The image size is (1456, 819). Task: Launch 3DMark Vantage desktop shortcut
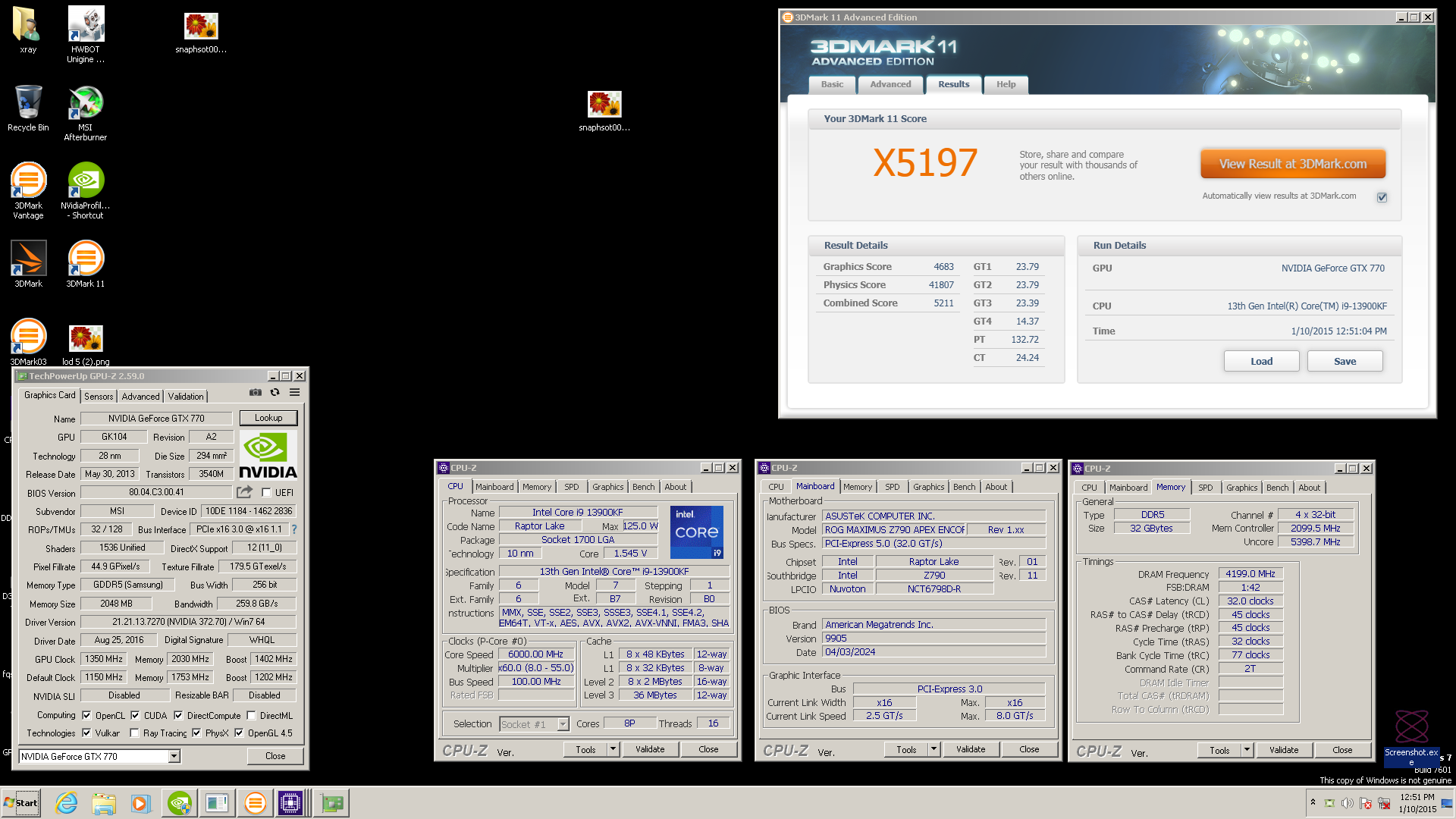pos(28,191)
